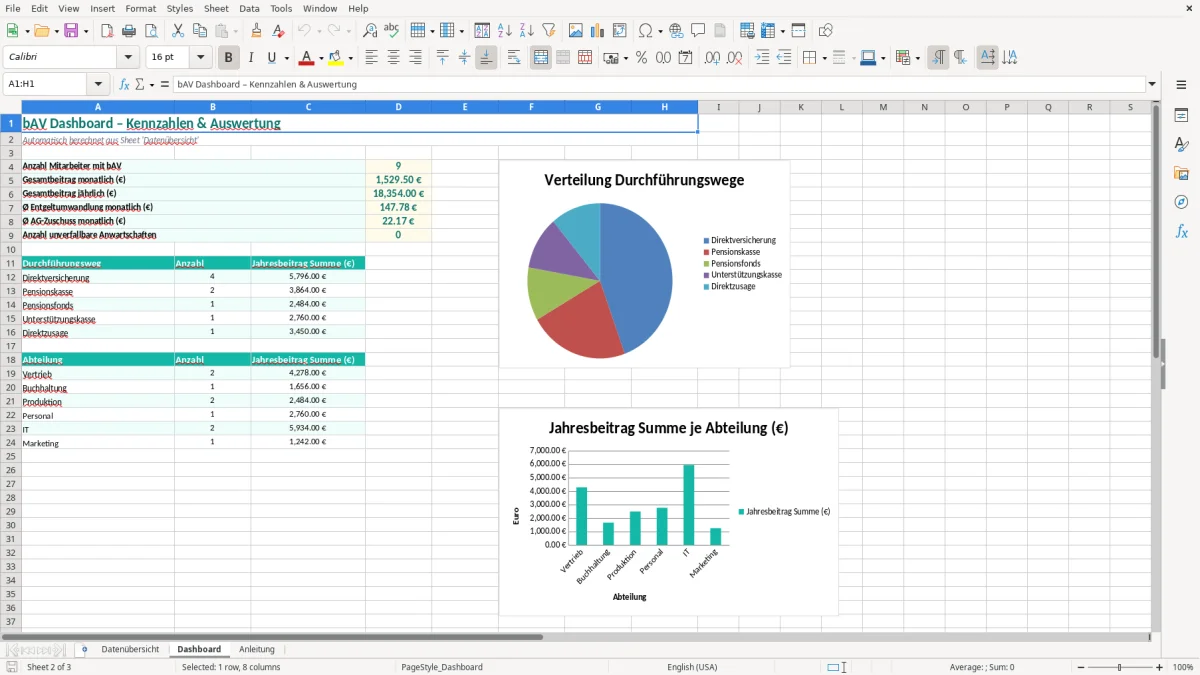Open the Tools menu
The image size is (1200, 675).
(281, 8)
